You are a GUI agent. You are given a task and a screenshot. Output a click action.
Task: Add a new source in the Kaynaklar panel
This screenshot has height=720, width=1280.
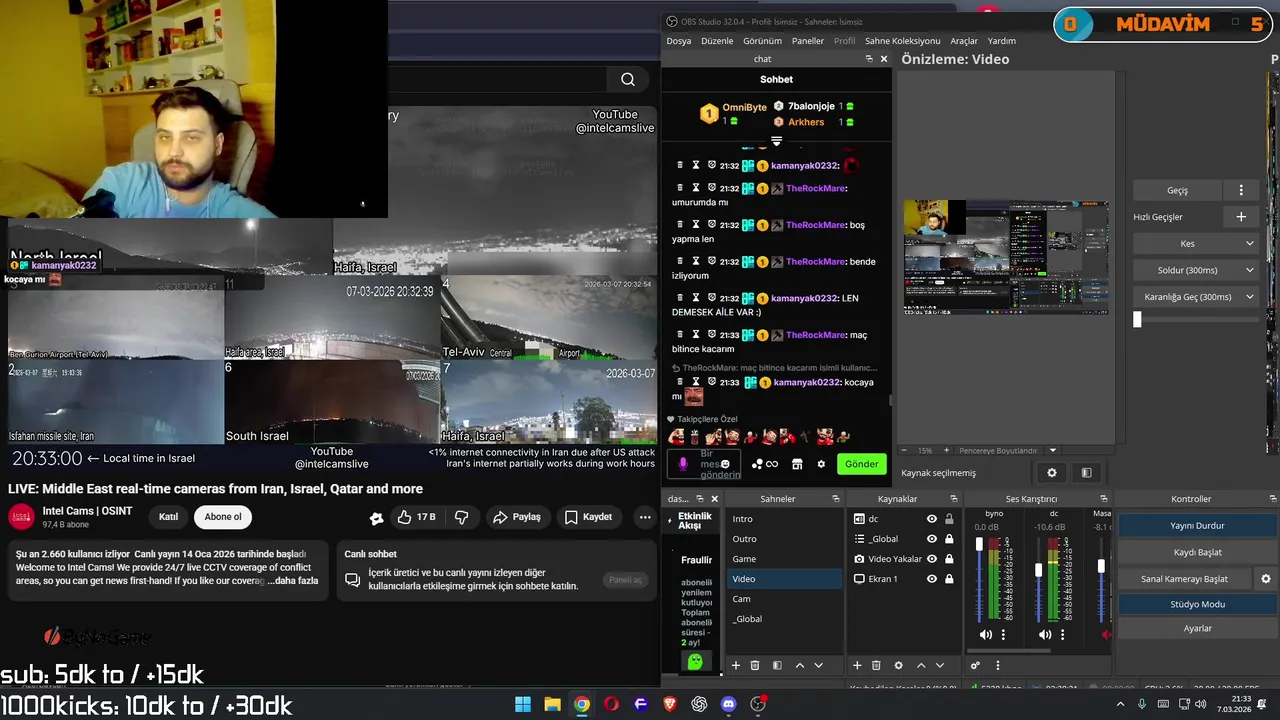click(857, 665)
